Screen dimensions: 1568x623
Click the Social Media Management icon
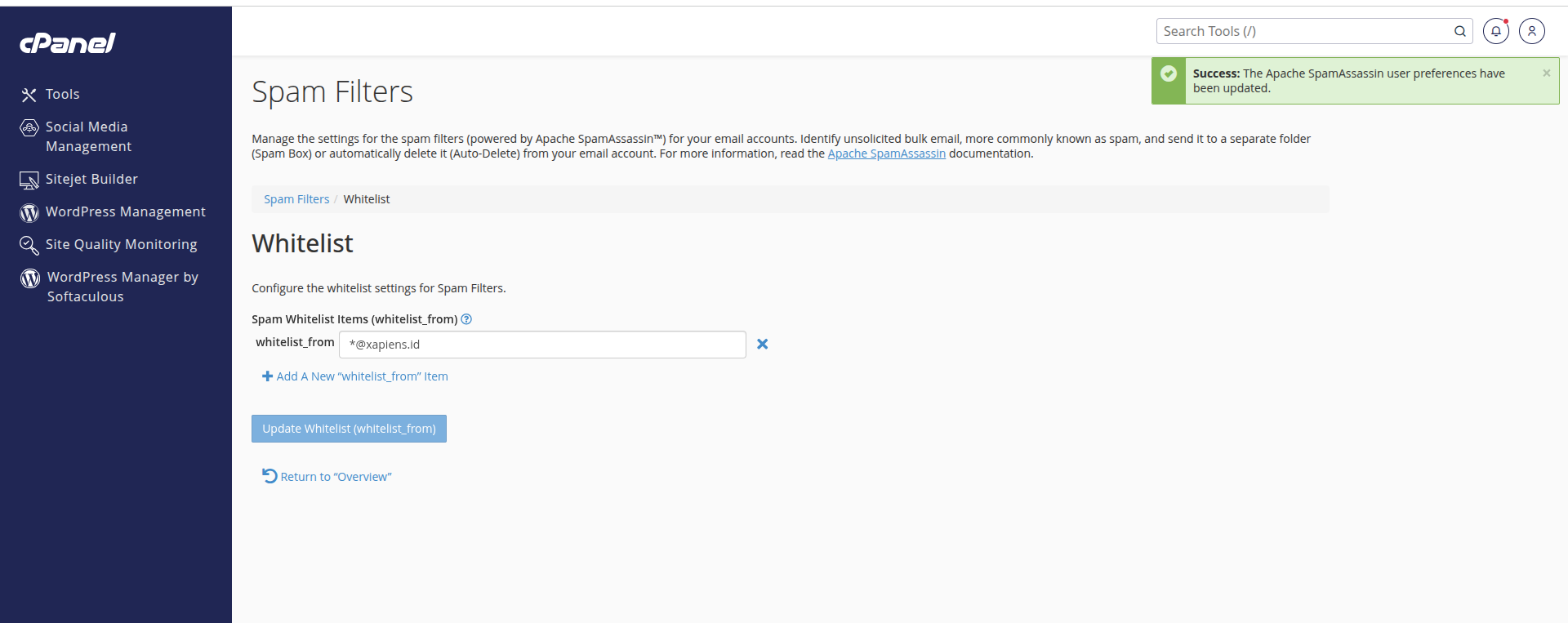click(29, 127)
